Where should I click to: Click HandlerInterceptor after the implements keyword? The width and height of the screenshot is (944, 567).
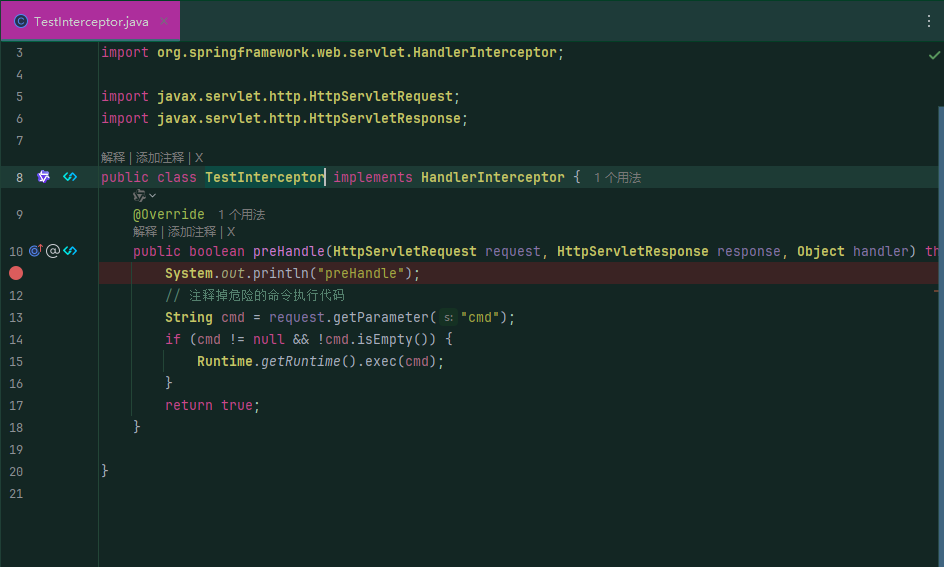coord(492,178)
